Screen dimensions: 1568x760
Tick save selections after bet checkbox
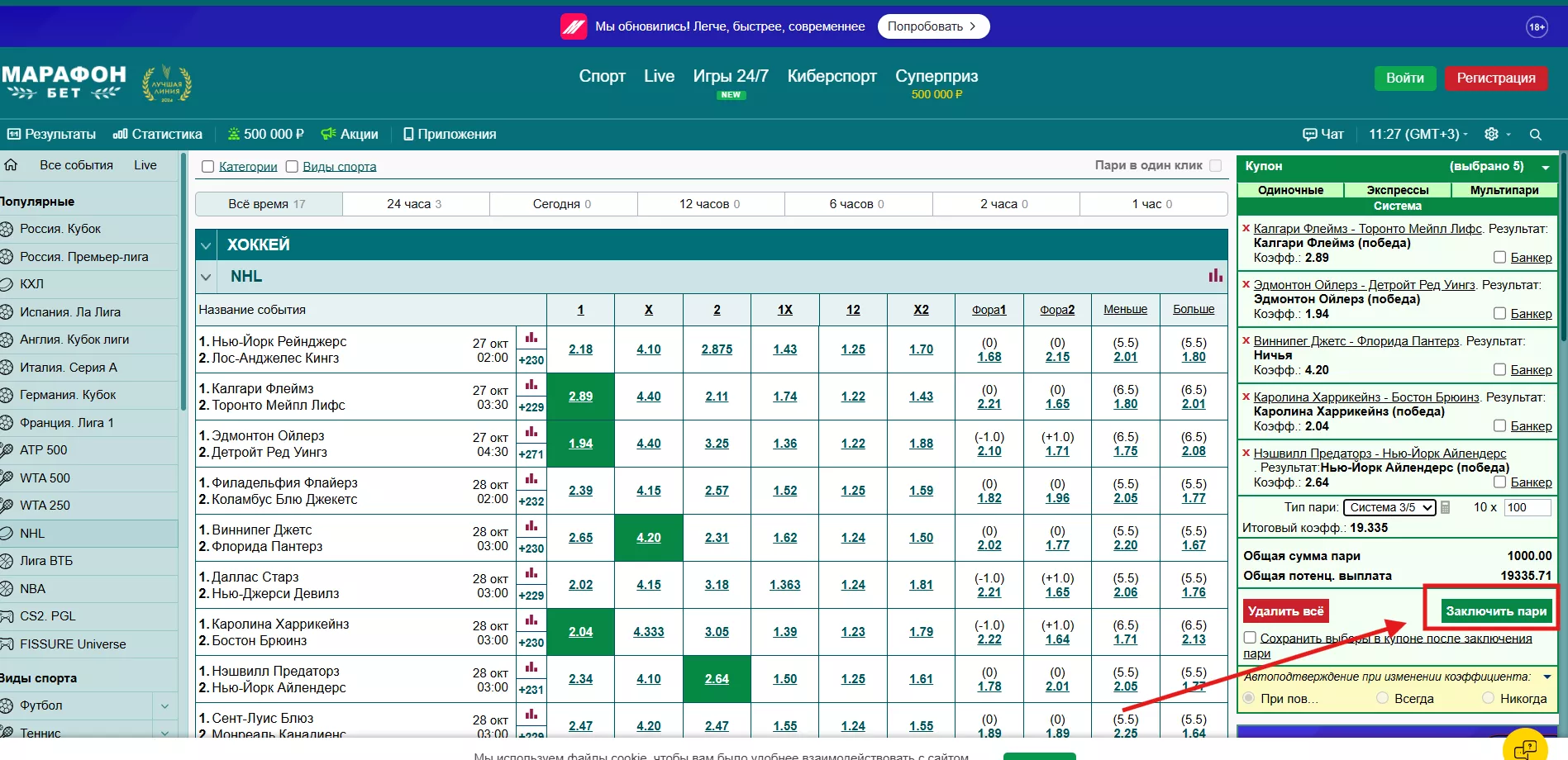[1250, 638]
